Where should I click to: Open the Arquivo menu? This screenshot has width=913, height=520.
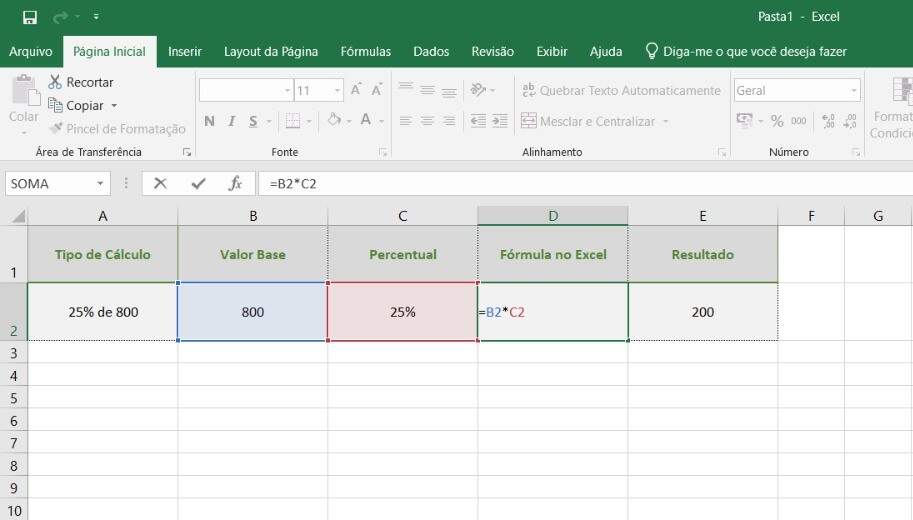pyautogui.click(x=30, y=52)
